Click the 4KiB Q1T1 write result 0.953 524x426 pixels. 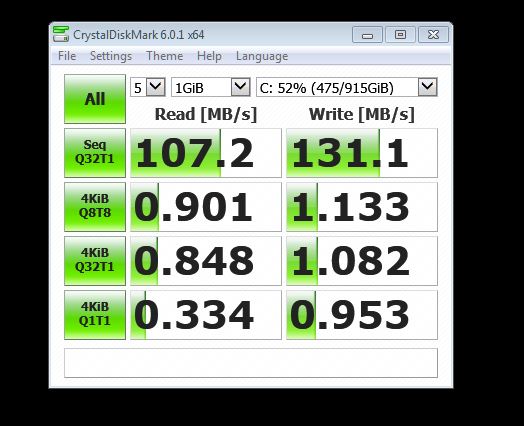pos(362,315)
